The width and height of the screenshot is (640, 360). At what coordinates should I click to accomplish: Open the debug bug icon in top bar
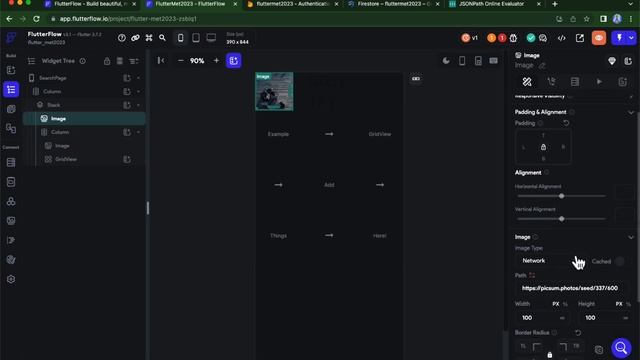[513, 38]
